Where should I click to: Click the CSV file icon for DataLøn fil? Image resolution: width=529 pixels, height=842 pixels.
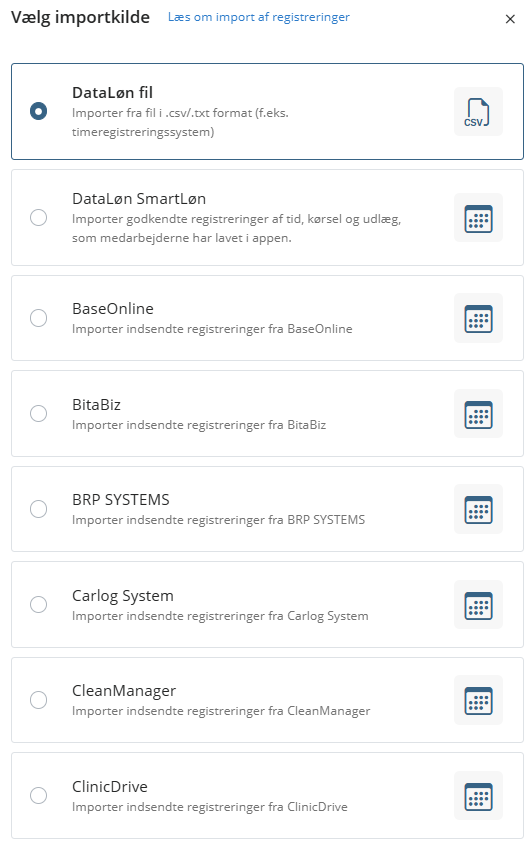(x=478, y=112)
